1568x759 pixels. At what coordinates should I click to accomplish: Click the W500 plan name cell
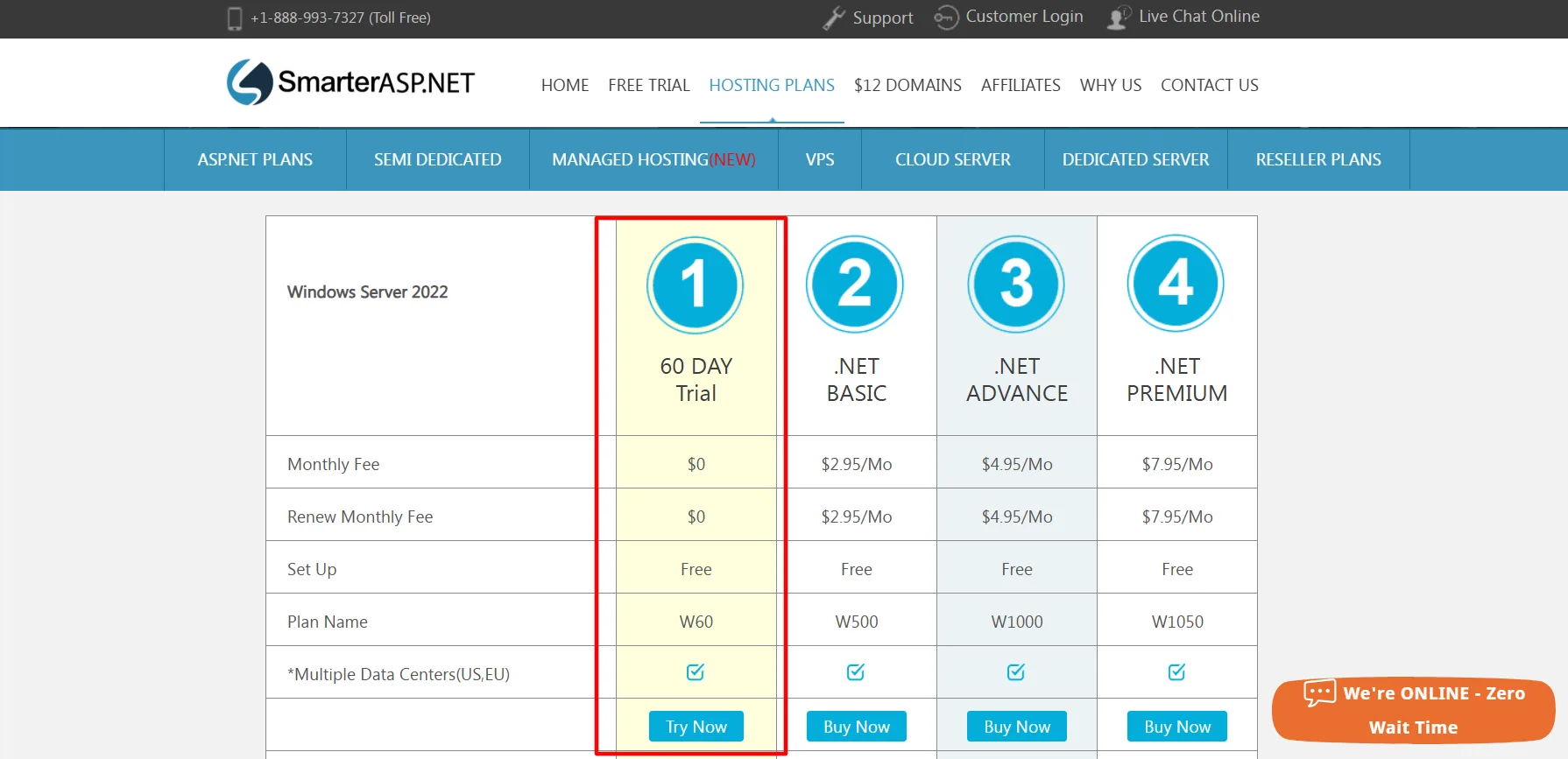point(857,622)
